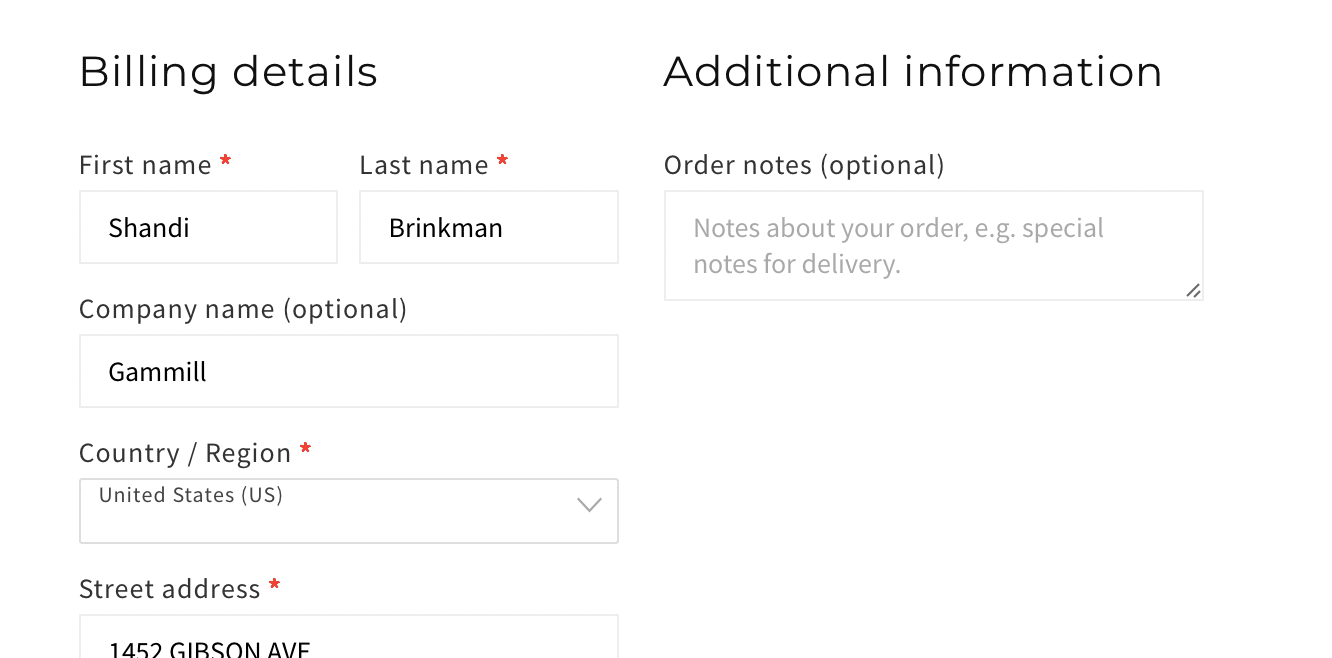Click the Company name (optional) label

point(243,309)
